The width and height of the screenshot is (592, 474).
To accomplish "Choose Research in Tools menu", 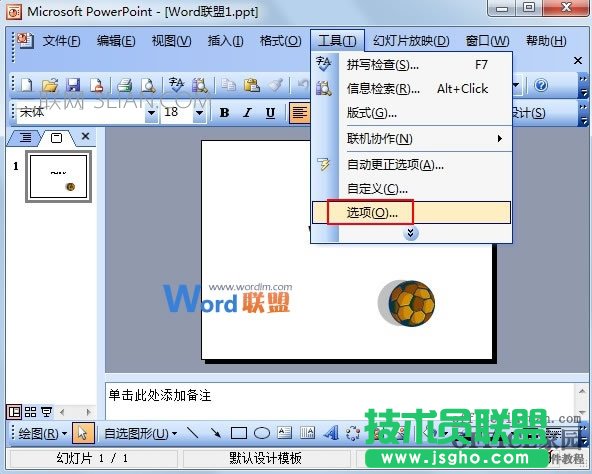I will point(411,89).
